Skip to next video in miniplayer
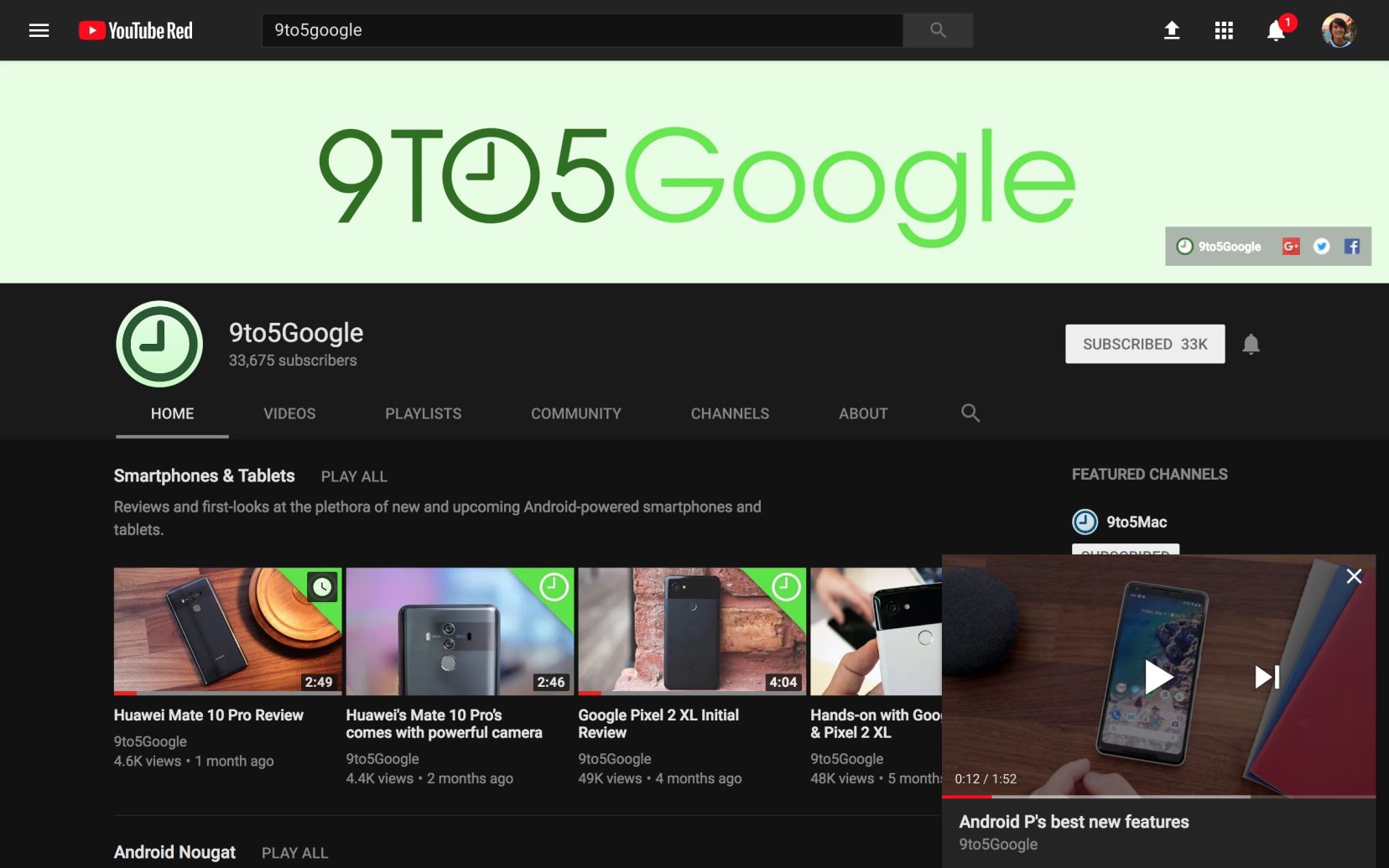Viewport: 1389px width, 868px height. (1267, 677)
